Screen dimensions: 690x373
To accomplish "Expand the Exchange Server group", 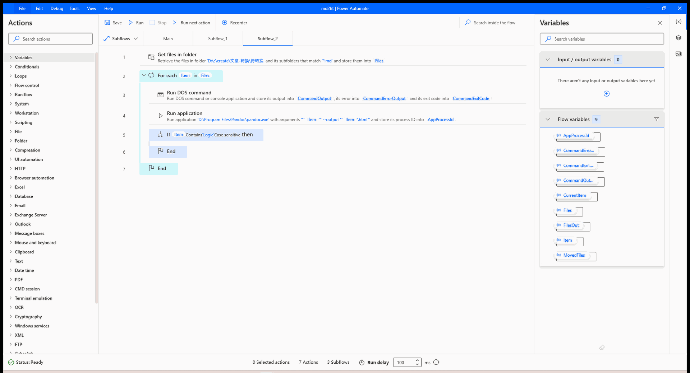I will [x=11, y=215].
